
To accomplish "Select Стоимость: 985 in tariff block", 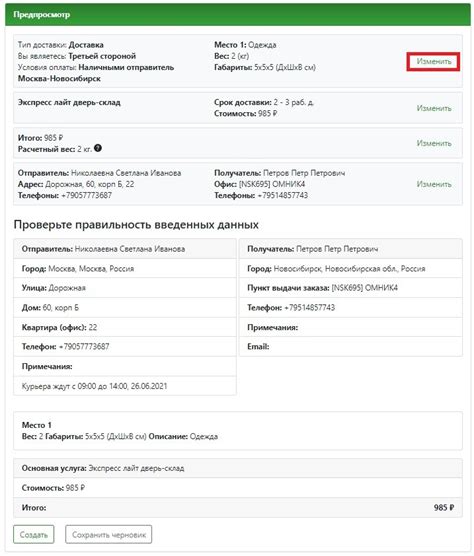I will pos(246,114).
